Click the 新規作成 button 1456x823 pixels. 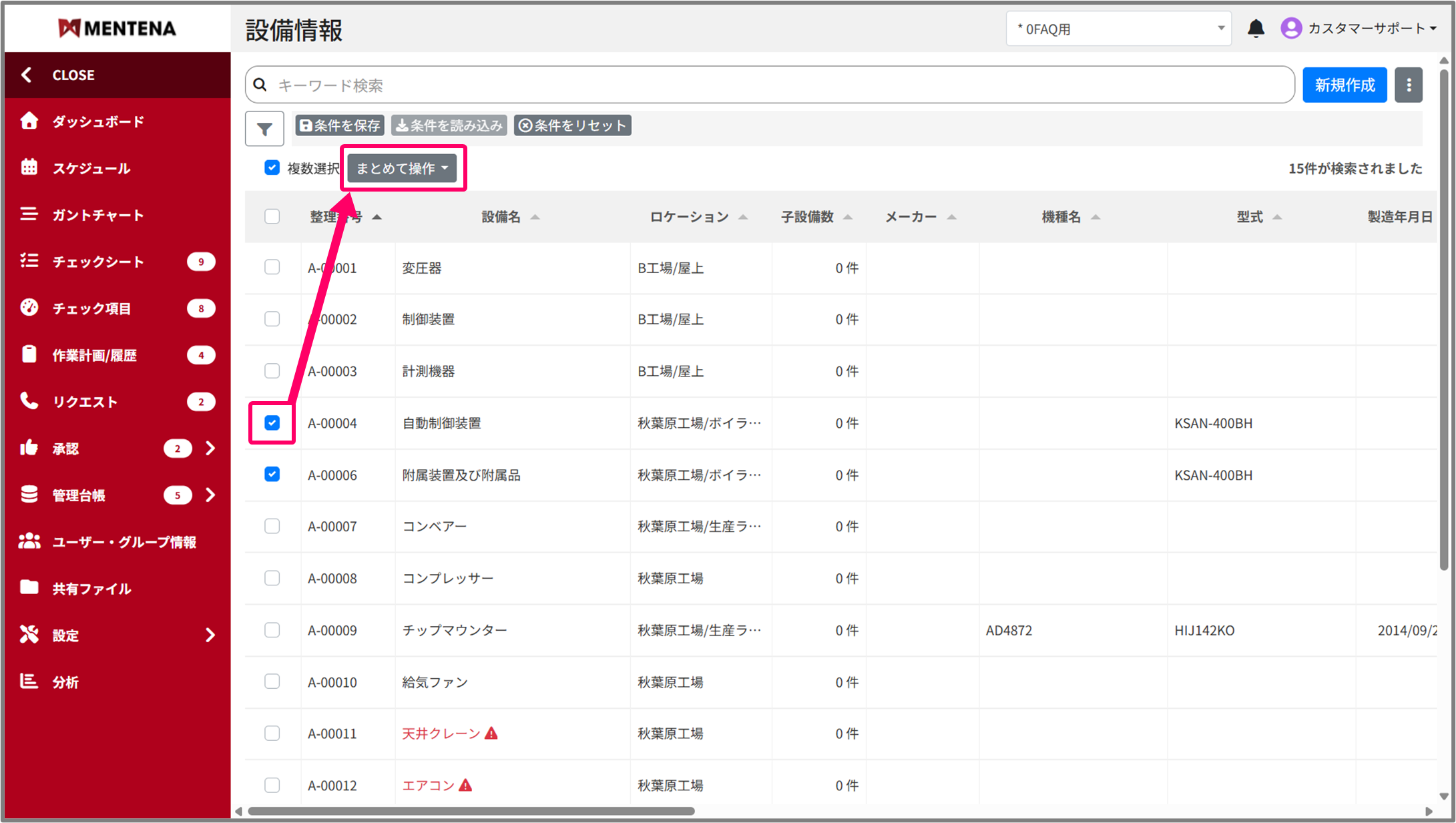point(1344,85)
